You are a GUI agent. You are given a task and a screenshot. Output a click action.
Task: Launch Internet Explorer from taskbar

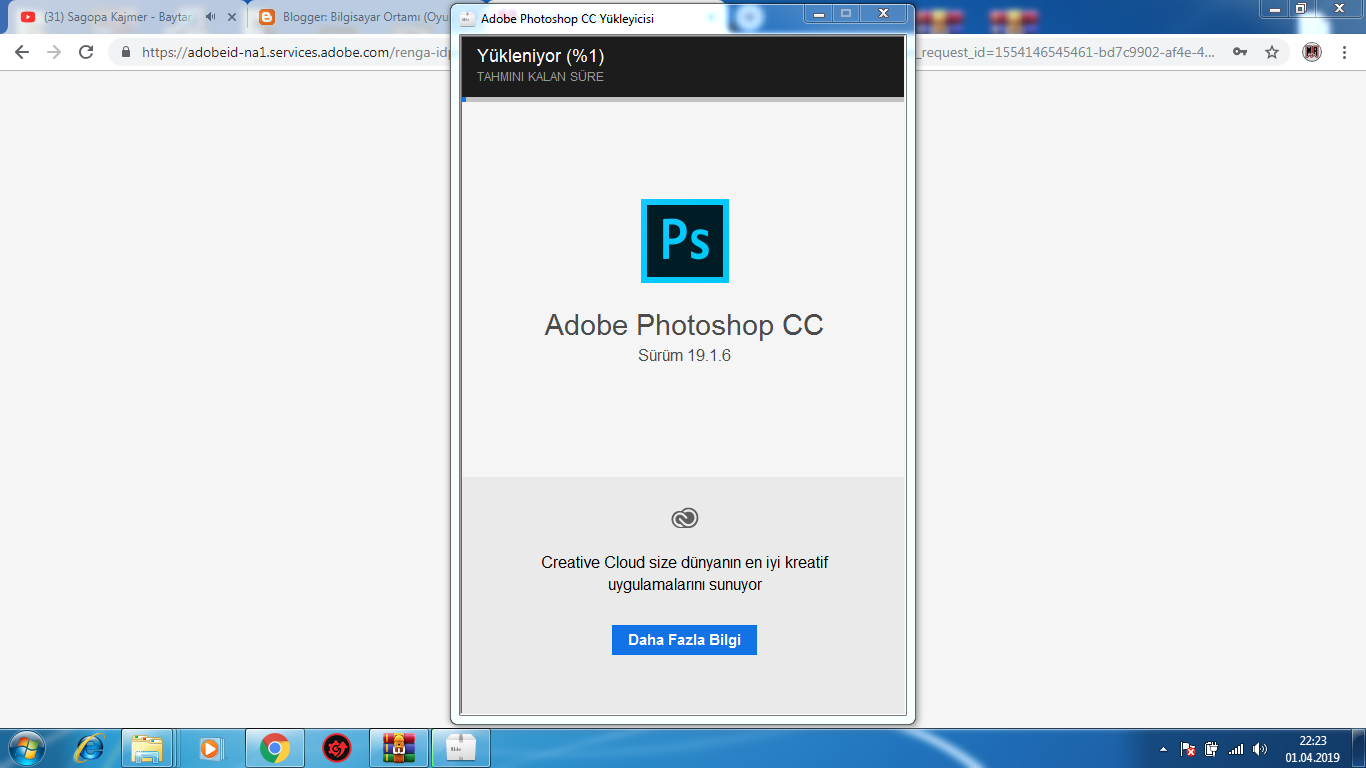coord(90,748)
